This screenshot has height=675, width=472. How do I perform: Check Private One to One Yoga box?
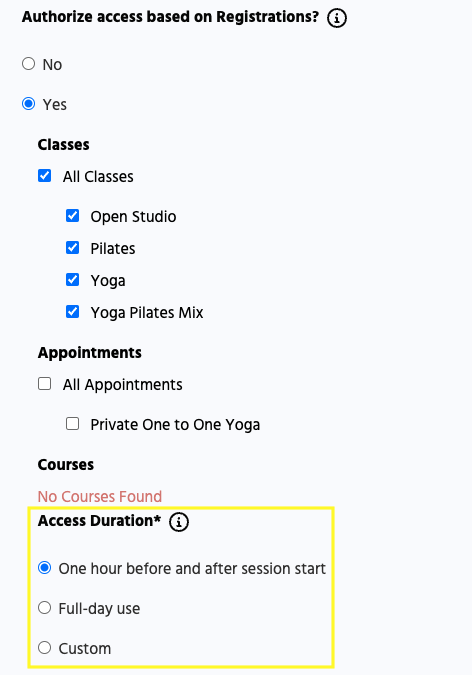point(72,424)
